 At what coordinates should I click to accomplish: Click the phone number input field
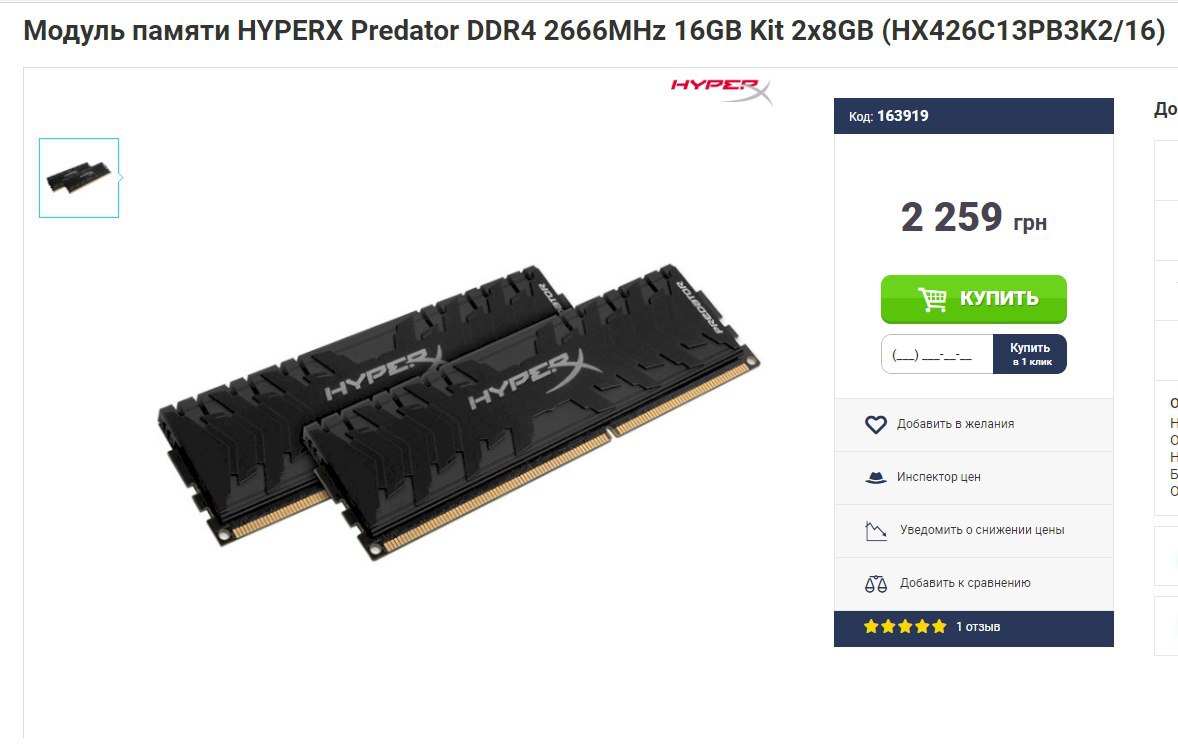point(937,354)
